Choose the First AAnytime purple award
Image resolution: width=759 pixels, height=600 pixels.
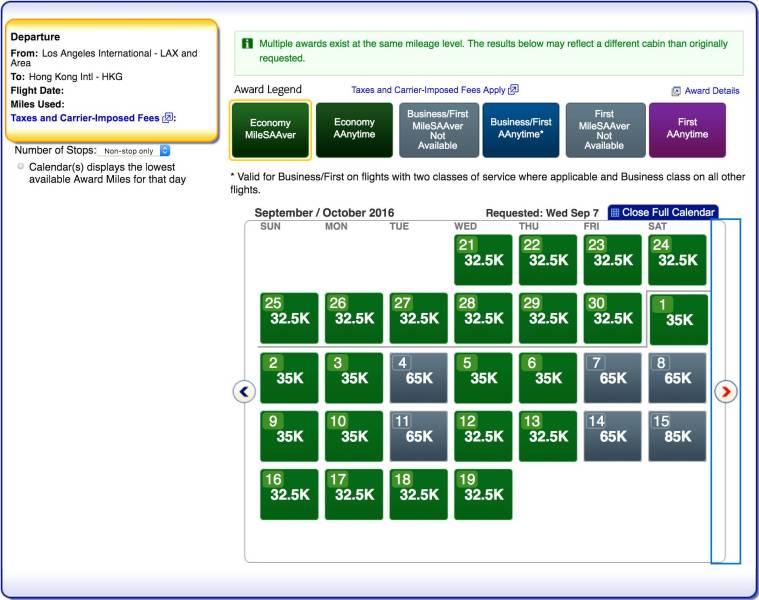pyautogui.click(x=687, y=130)
